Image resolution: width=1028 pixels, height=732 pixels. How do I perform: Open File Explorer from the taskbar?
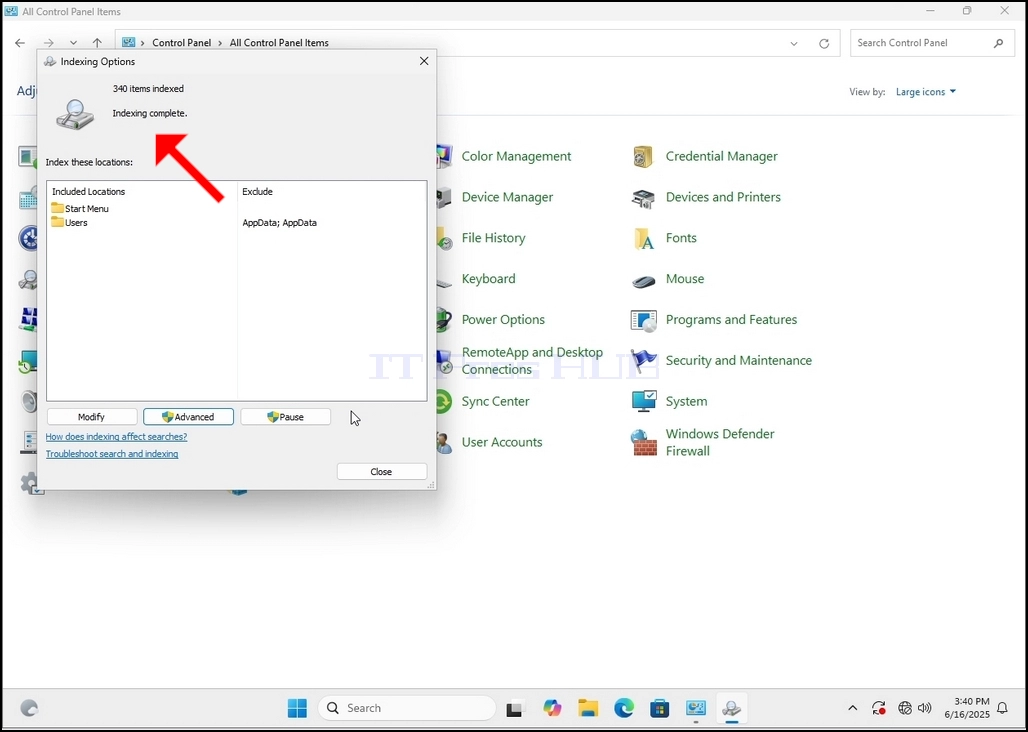[x=588, y=708]
